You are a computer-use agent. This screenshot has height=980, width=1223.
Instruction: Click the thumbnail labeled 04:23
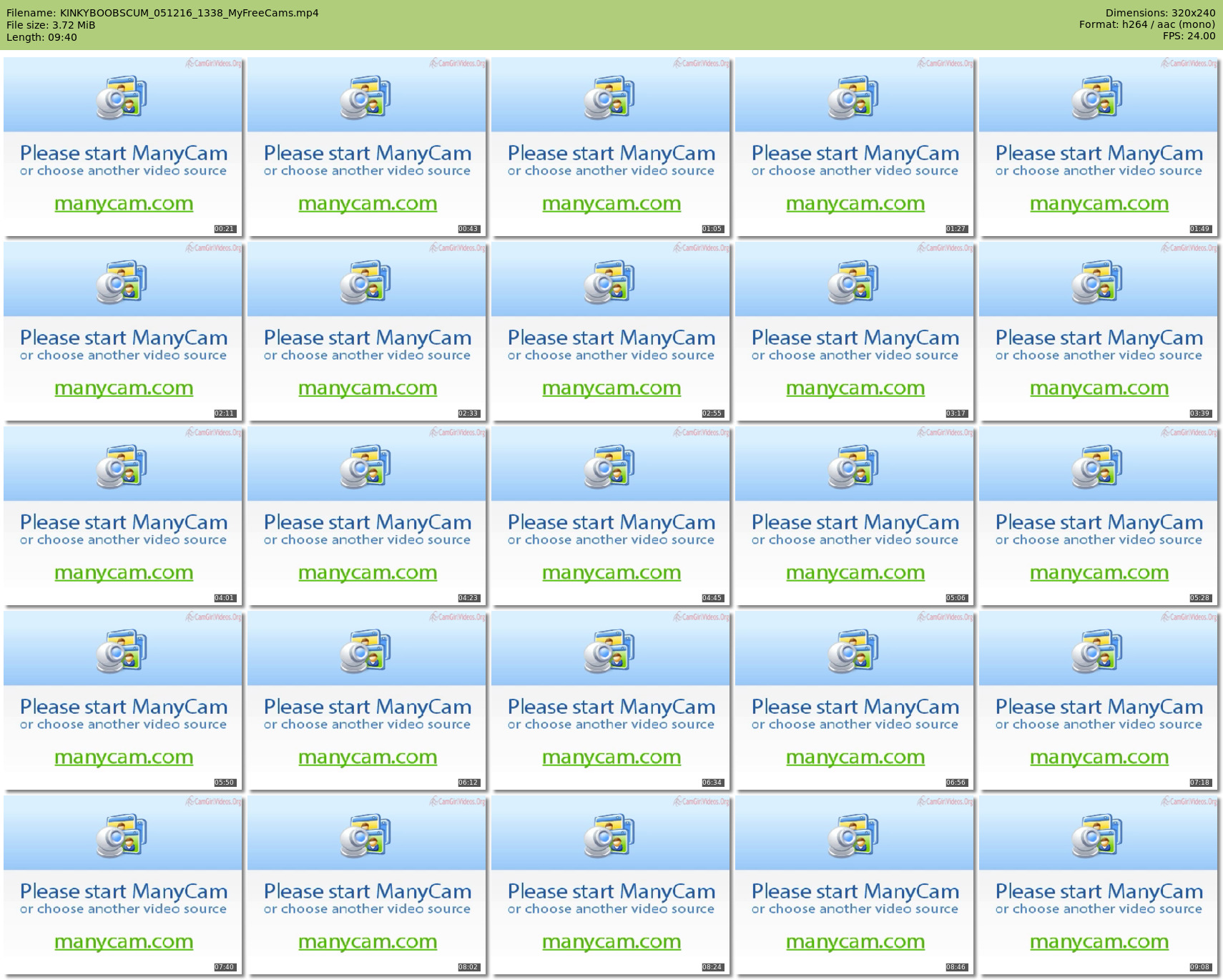pyautogui.click(x=367, y=516)
